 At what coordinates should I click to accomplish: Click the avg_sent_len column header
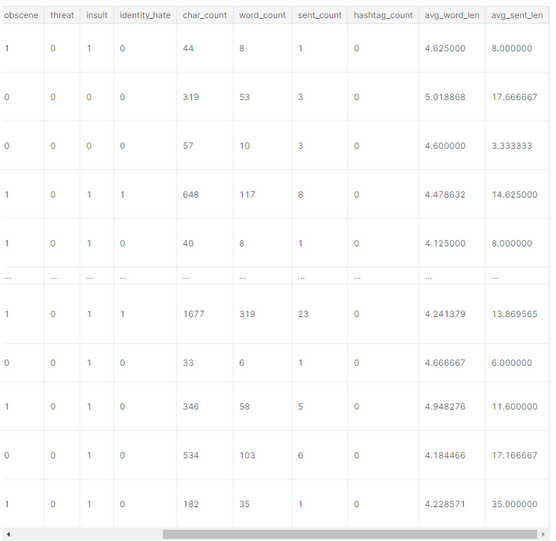tap(517, 15)
